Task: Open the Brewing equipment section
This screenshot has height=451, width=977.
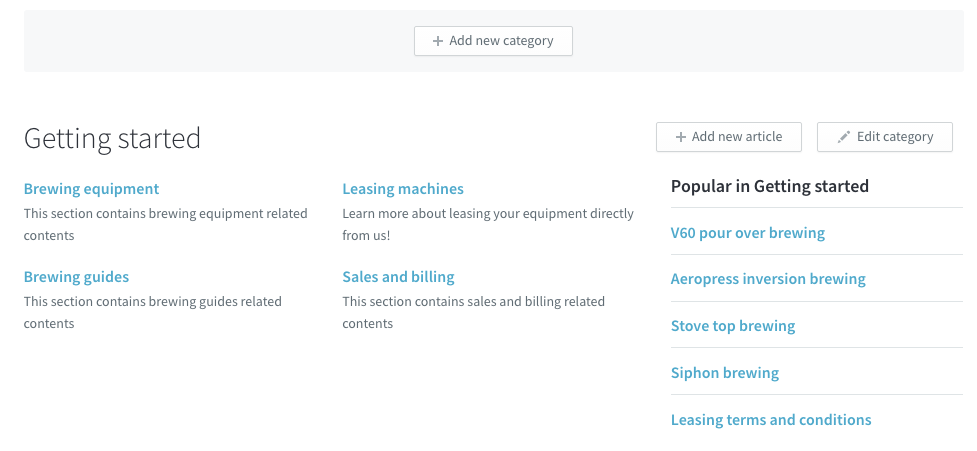Action: pyautogui.click(x=92, y=189)
